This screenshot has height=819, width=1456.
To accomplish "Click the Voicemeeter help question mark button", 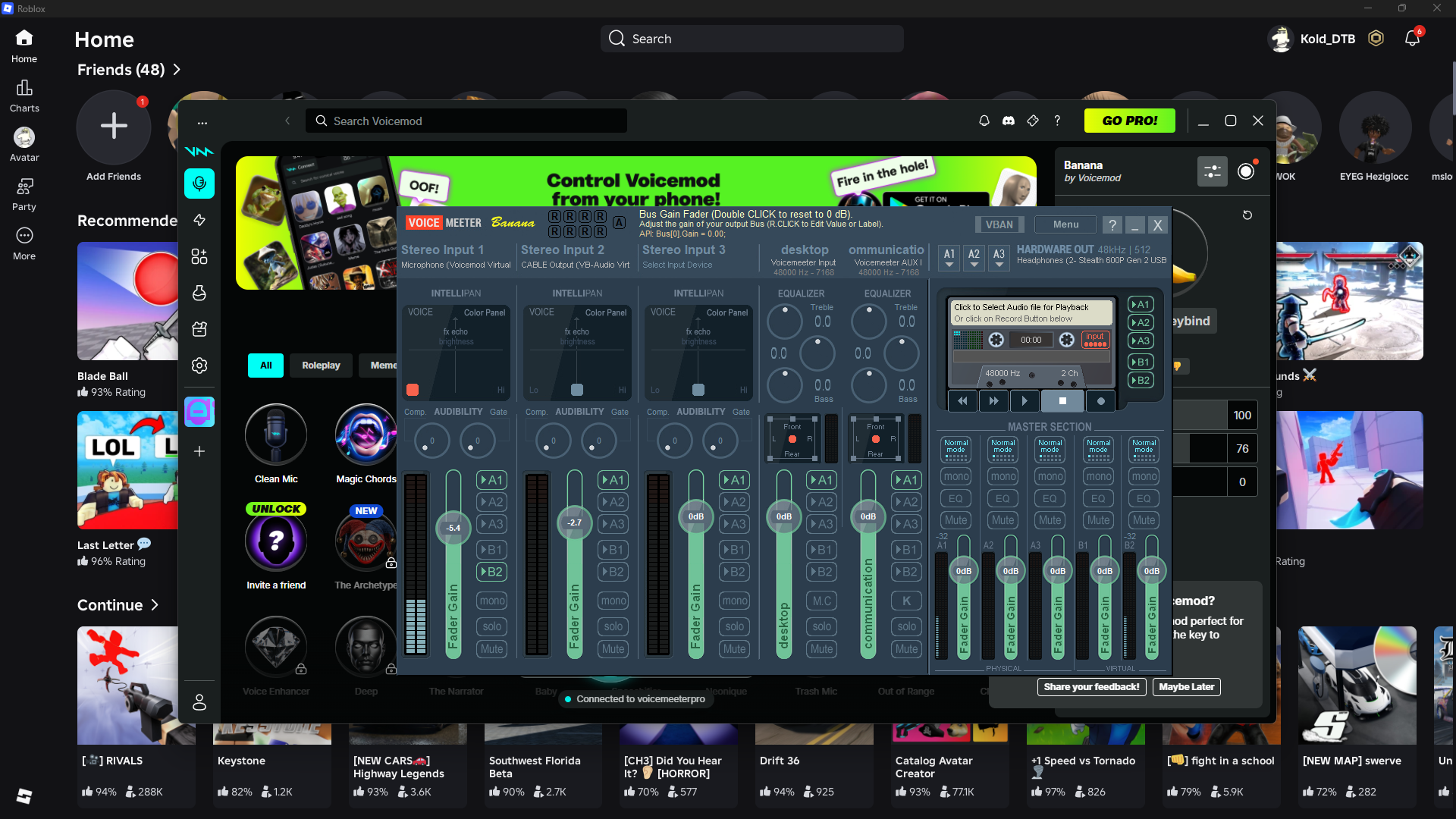I will 1112,225.
